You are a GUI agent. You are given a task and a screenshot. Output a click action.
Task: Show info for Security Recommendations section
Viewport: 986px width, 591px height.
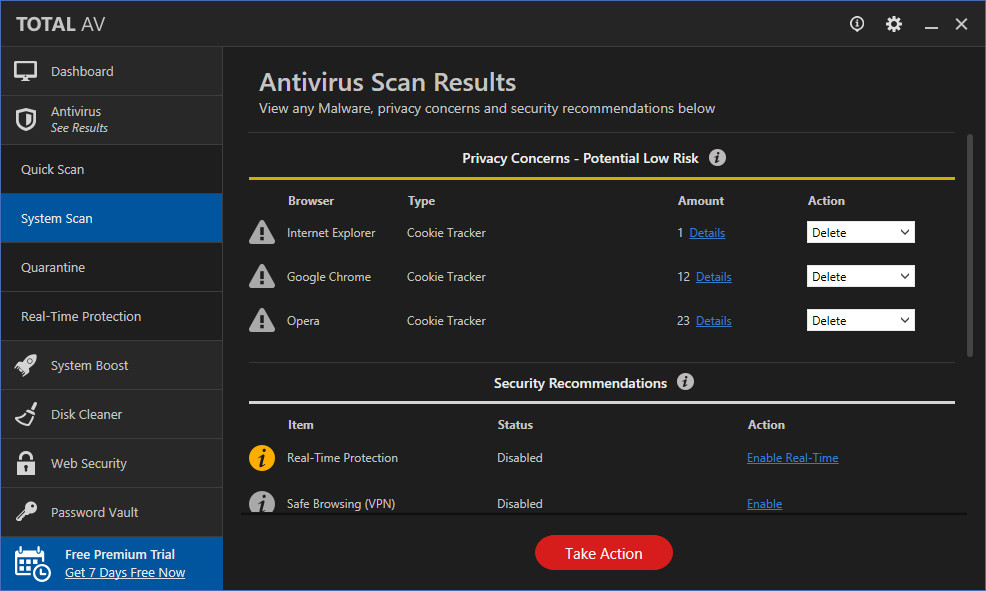(x=685, y=382)
